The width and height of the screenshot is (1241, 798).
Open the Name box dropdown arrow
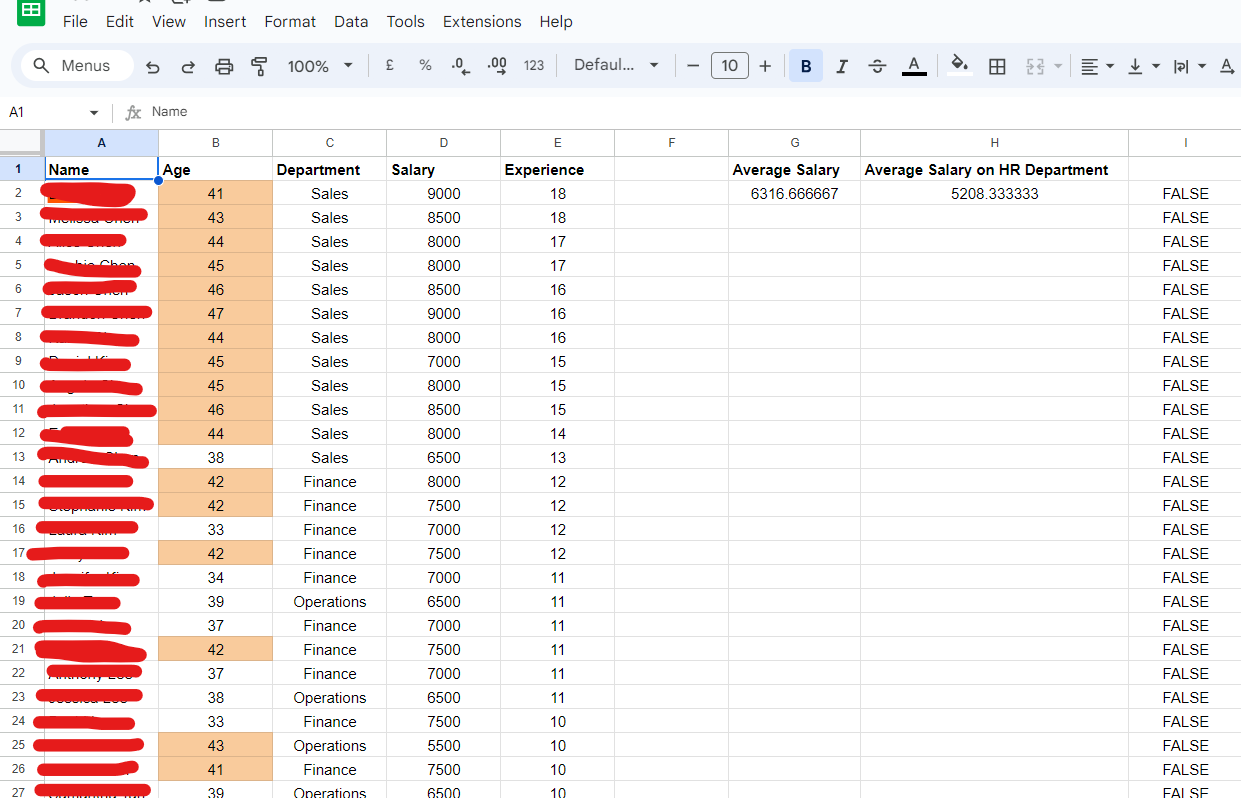[x=94, y=113]
